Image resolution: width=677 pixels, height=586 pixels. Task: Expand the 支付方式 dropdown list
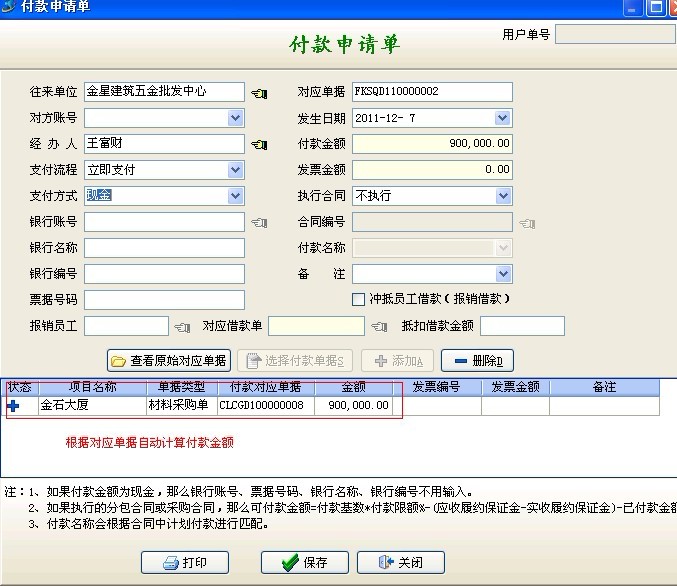(235, 196)
